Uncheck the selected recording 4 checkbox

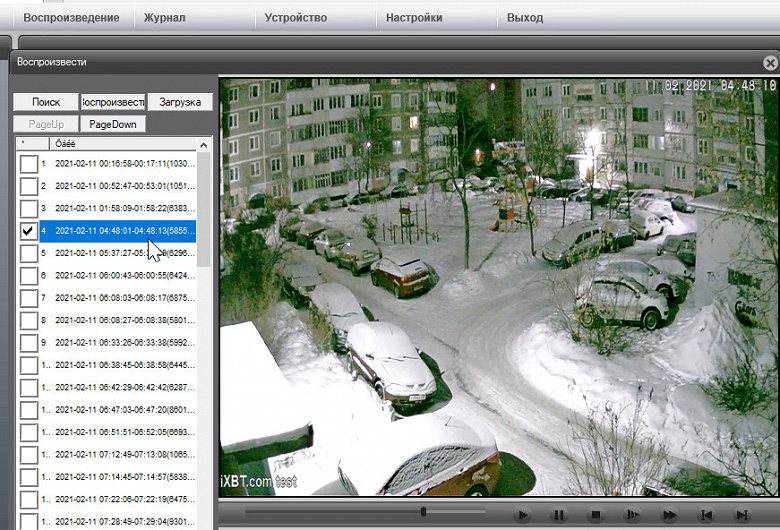click(x=29, y=231)
